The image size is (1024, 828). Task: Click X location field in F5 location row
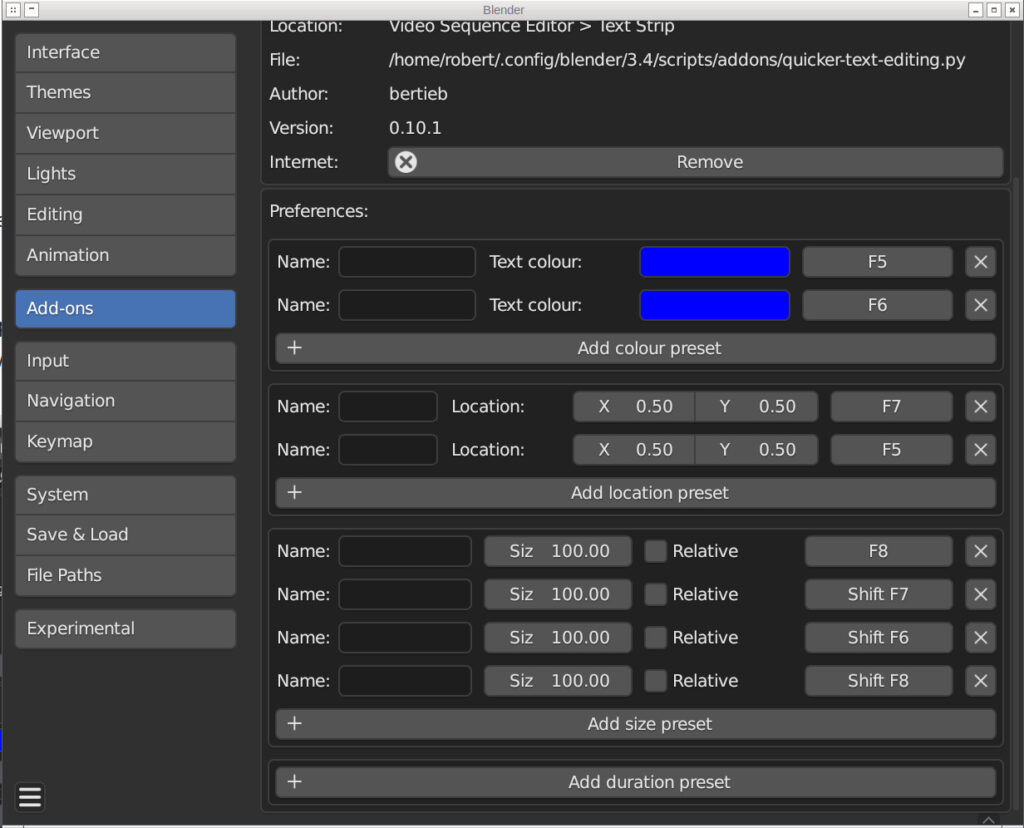click(x=634, y=450)
